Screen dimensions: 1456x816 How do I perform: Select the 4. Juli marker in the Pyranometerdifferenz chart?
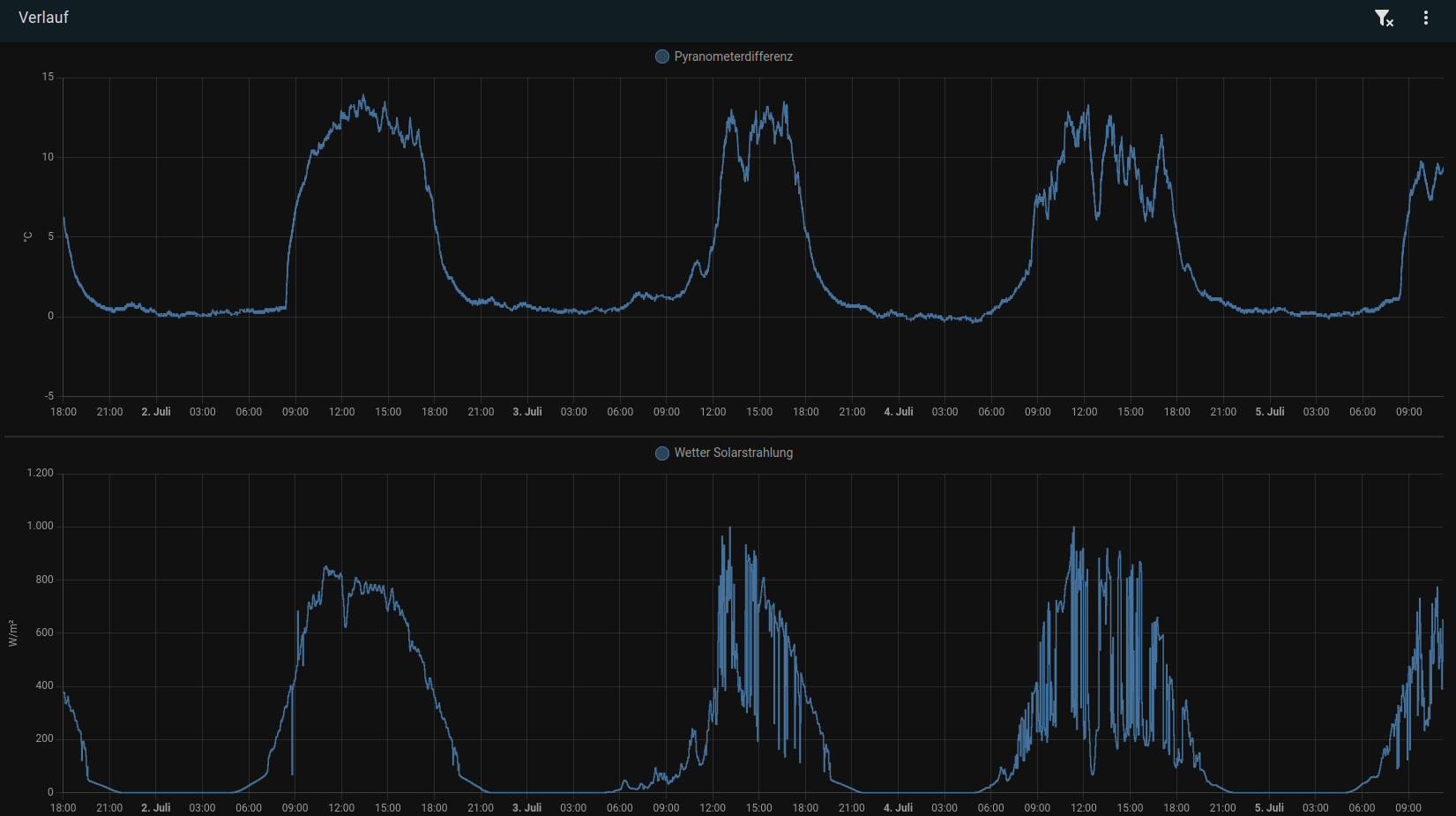coord(899,412)
